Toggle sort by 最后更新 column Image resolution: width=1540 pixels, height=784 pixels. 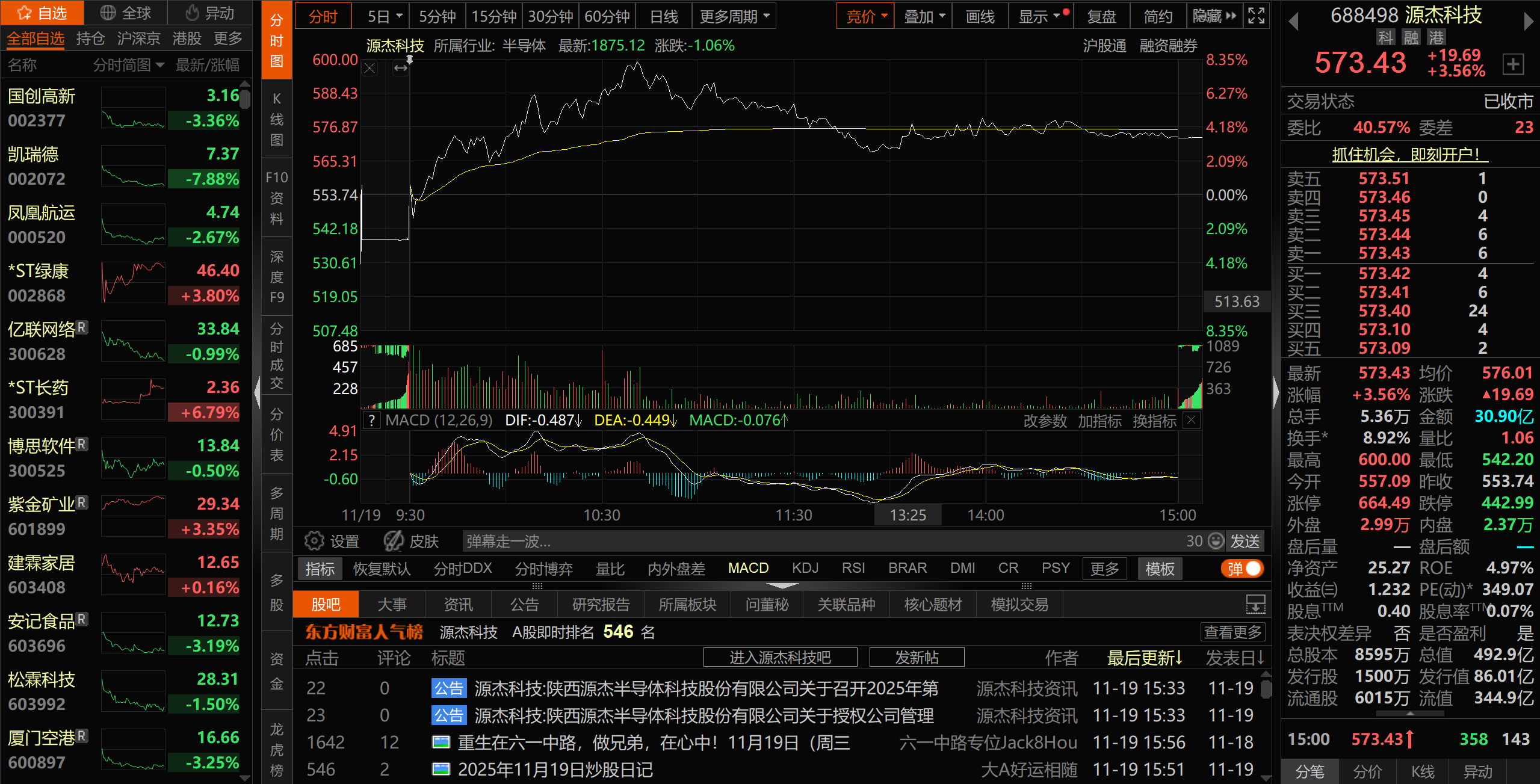click(1144, 658)
